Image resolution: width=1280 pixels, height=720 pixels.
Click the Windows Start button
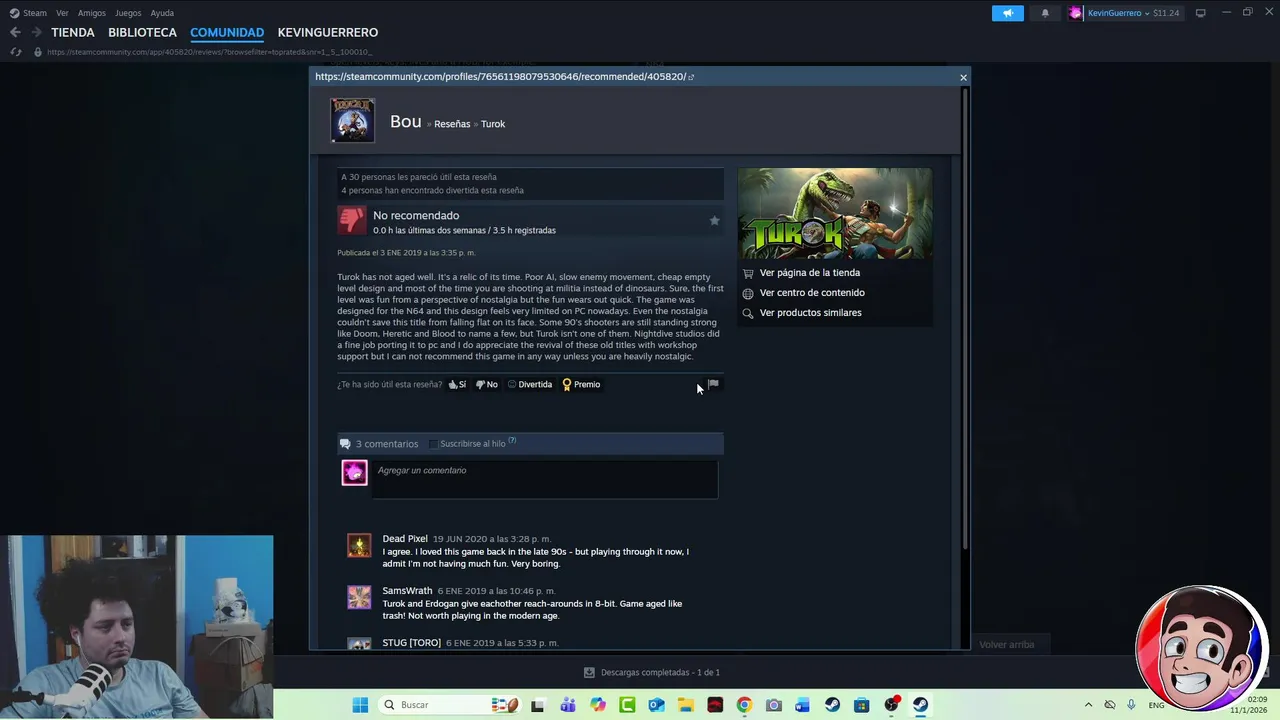(360, 705)
